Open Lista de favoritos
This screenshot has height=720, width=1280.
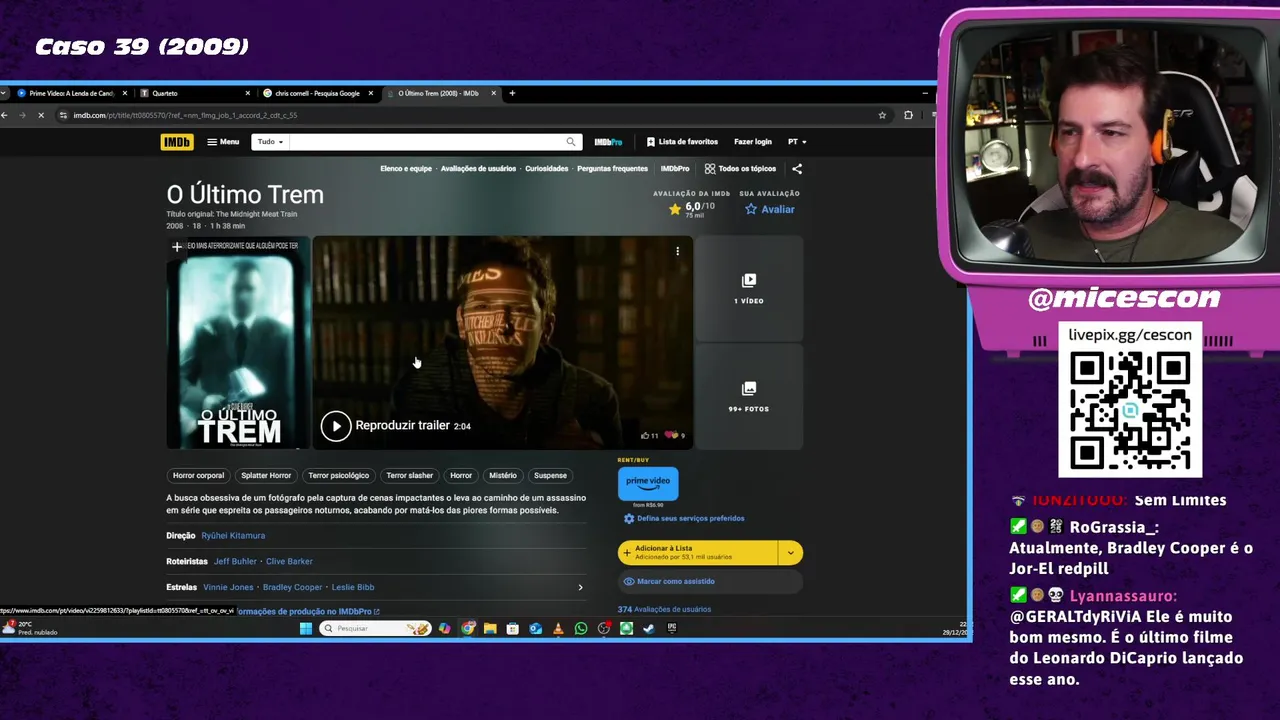(x=682, y=142)
